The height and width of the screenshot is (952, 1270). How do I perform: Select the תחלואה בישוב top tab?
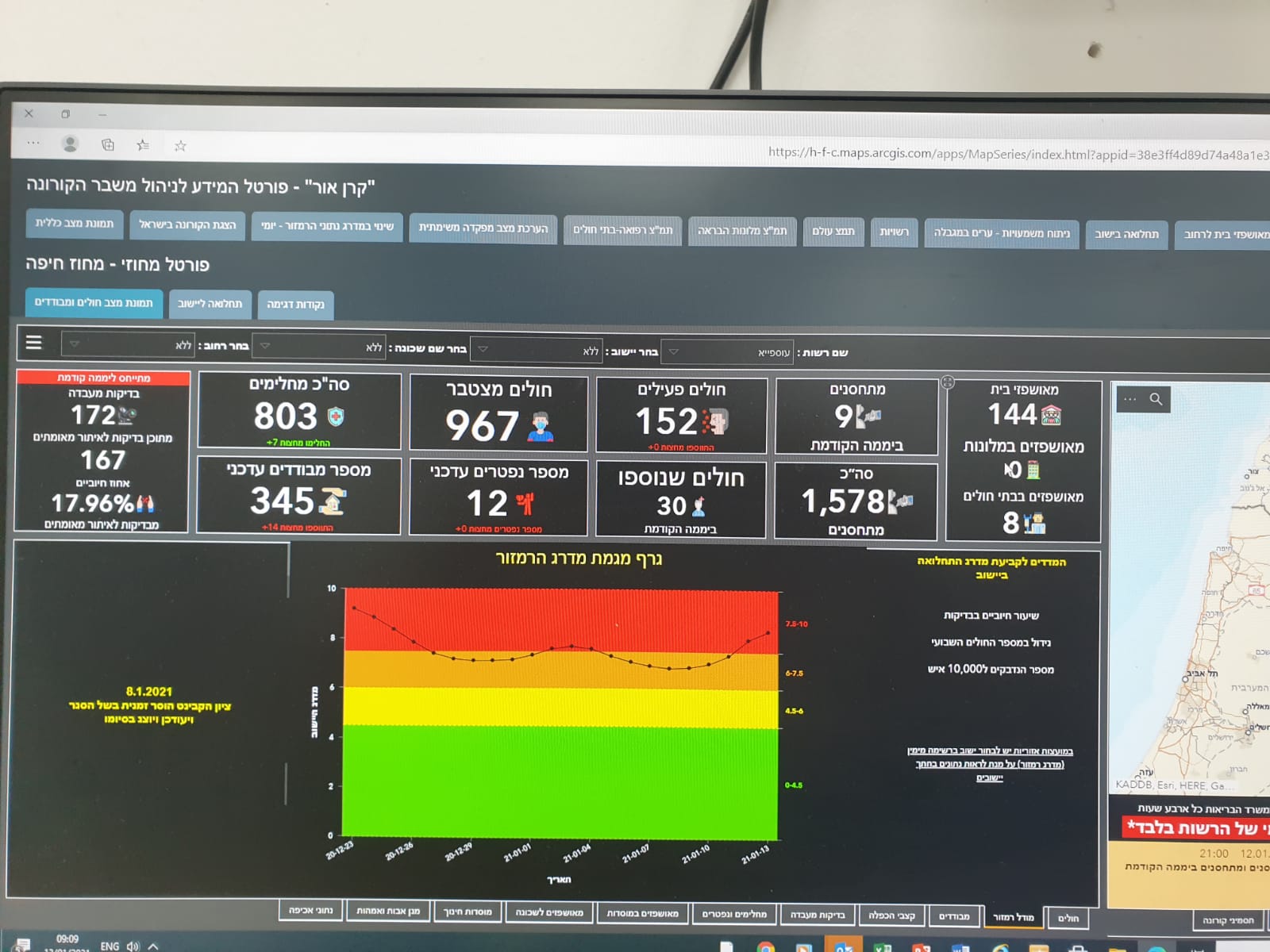[x=1126, y=235]
